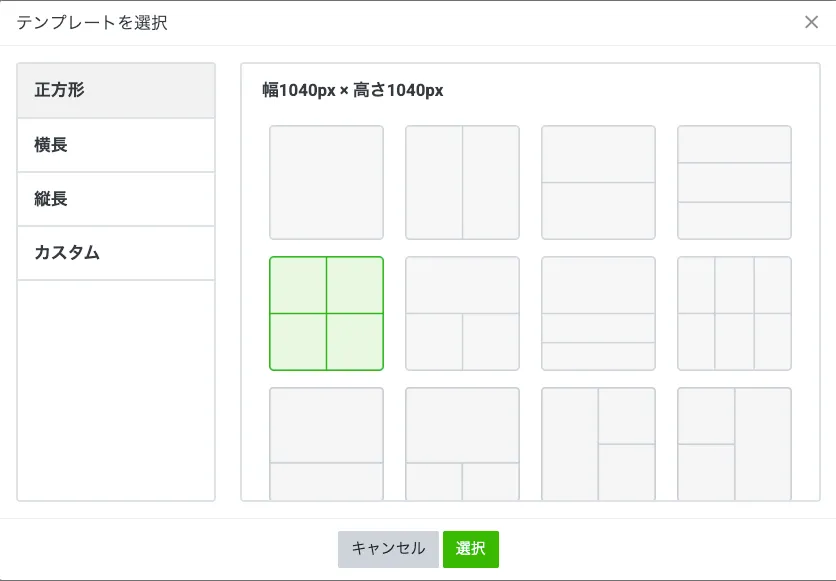Pick the two horizontal rows template
Viewport: 836px width, 581px height.
pos(598,182)
